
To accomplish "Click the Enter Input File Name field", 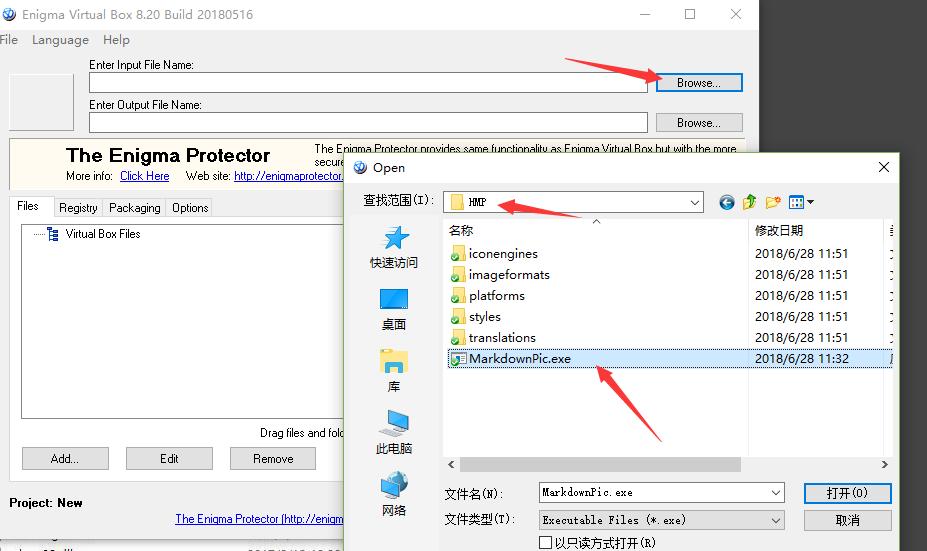I will [x=368, y=83].
